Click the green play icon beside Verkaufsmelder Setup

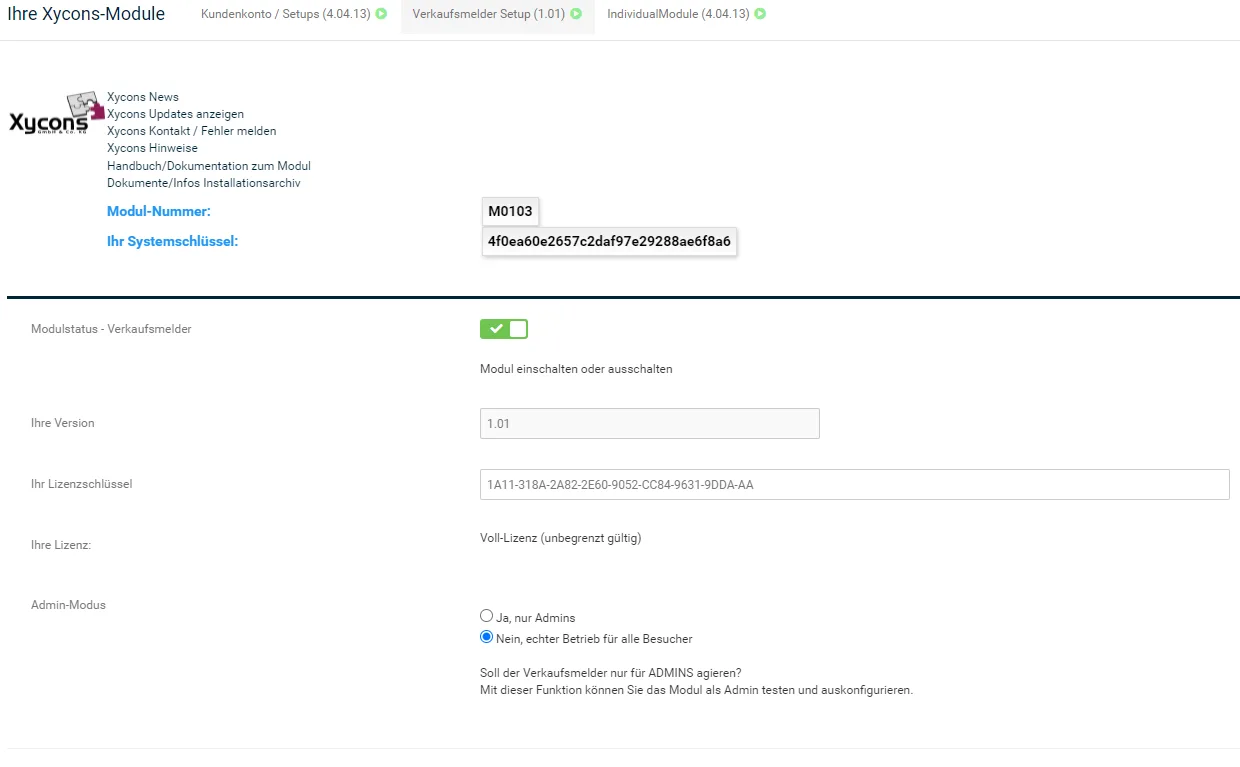tap(576, 14)
